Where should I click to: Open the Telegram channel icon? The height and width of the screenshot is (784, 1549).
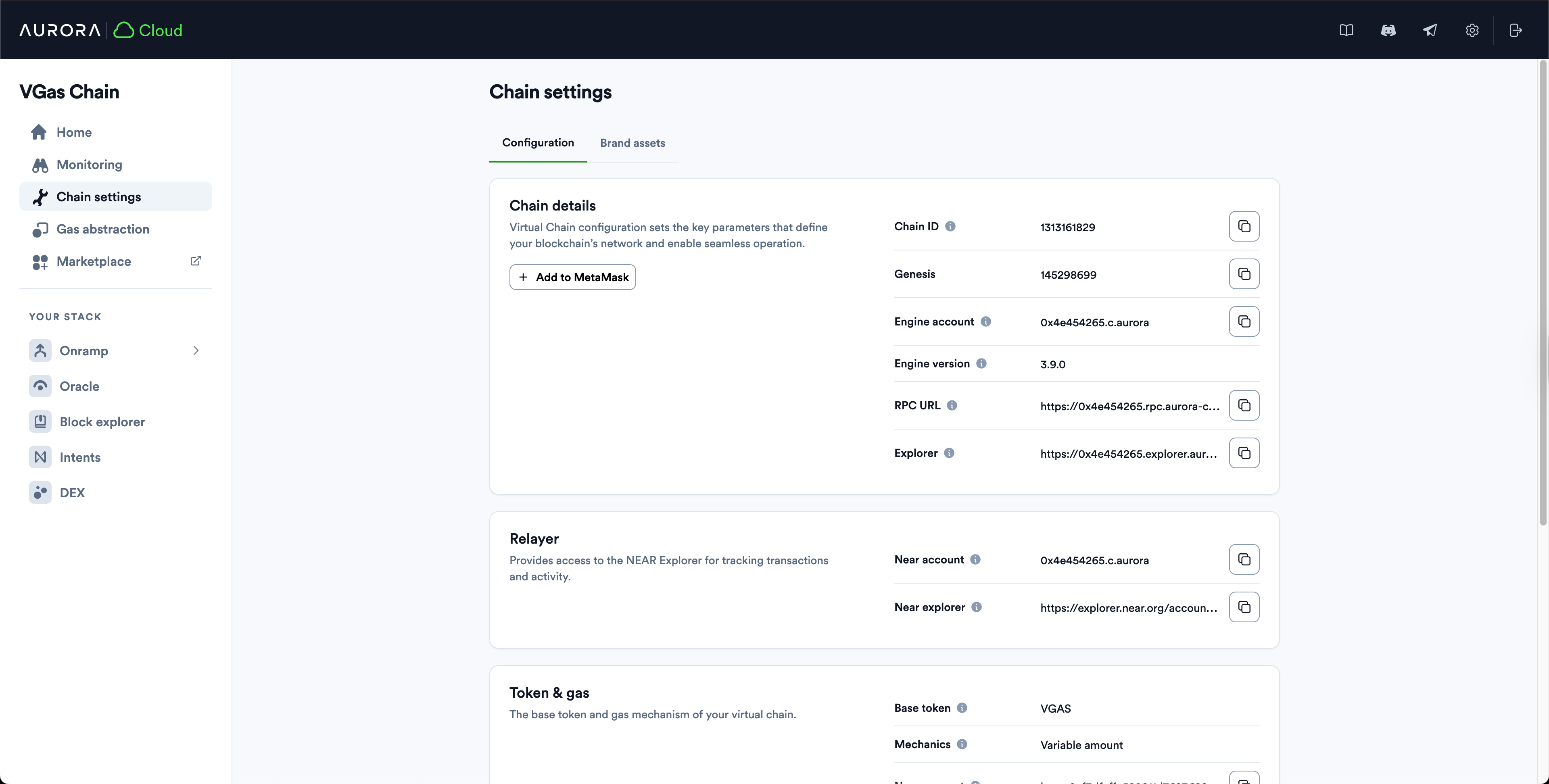1430,30
